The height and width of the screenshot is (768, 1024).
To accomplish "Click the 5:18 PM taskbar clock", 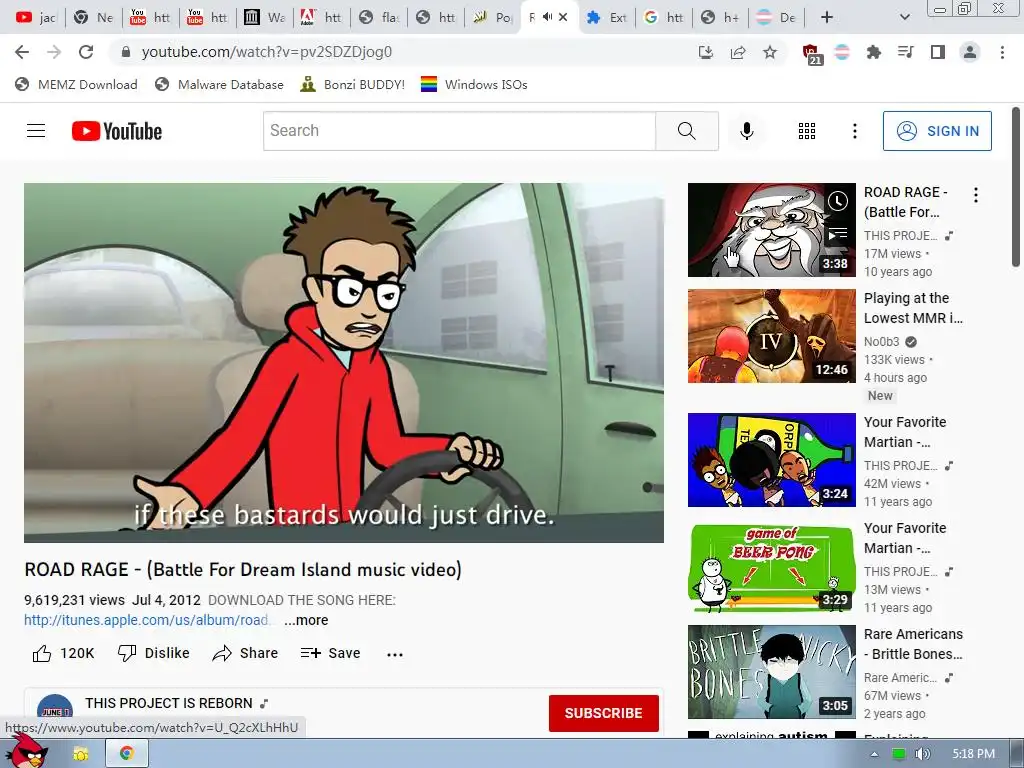I will 973,754.
